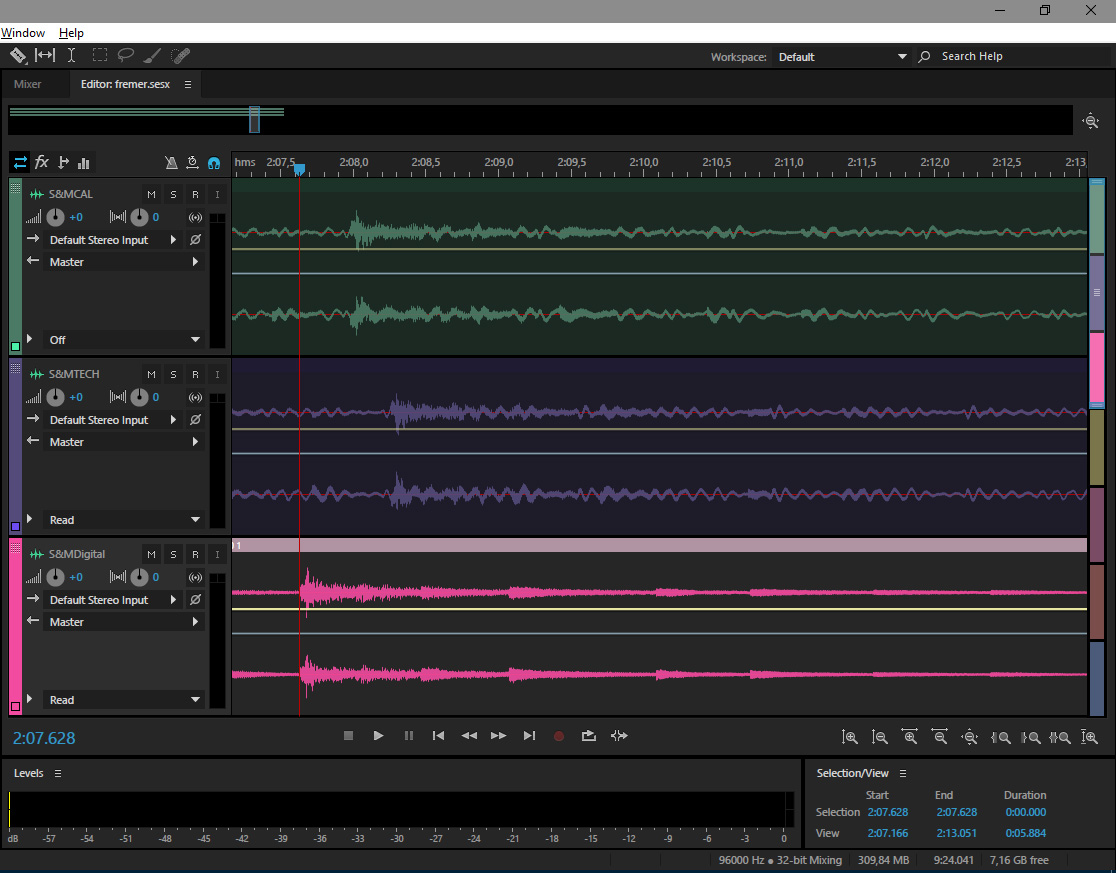
Task: Show the Effects (fx) track controls
Action: coord(42,163)
